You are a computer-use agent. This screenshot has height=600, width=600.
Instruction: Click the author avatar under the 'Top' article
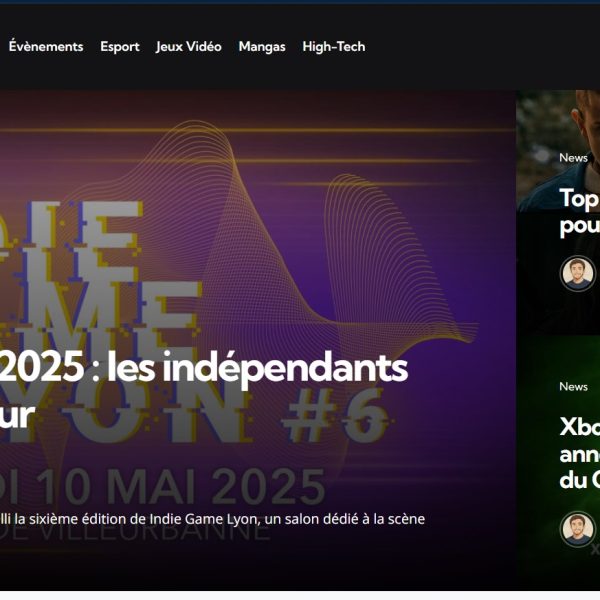click(577, 274)
